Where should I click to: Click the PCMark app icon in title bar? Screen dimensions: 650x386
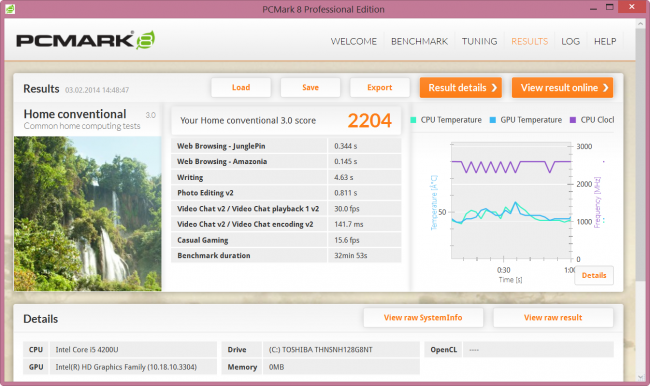coord(10,9)
